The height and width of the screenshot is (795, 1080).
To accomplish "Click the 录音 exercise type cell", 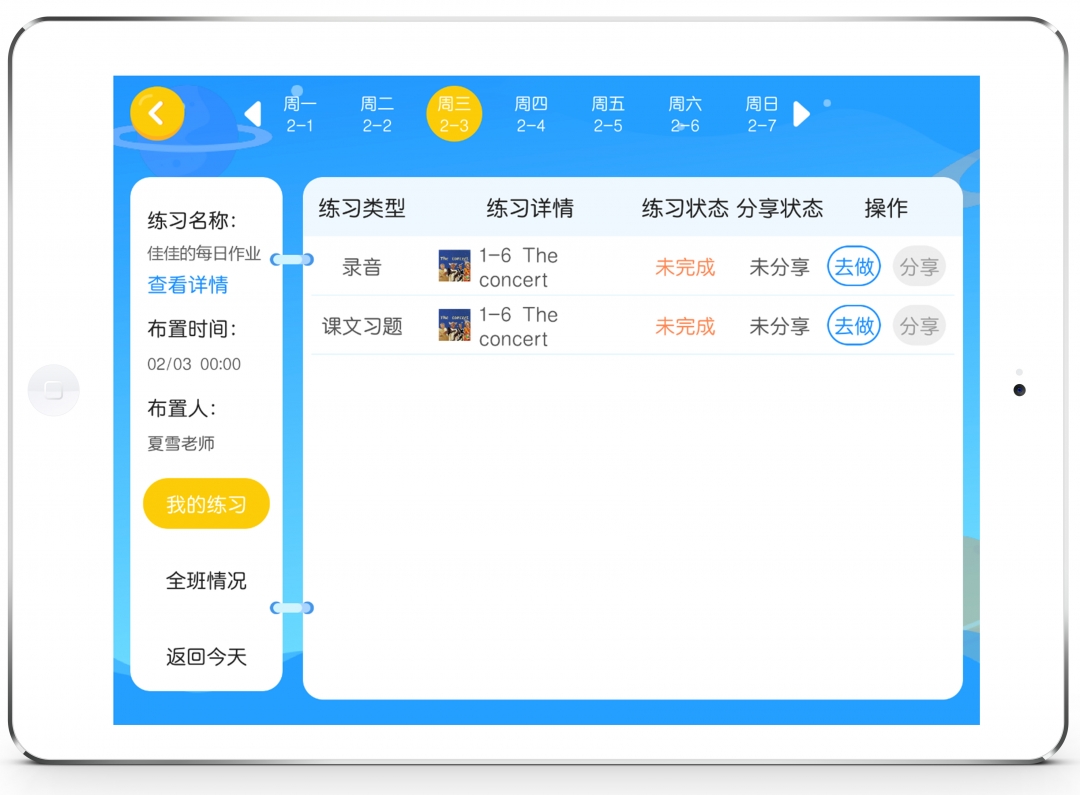I will click(x=362, y=267).
